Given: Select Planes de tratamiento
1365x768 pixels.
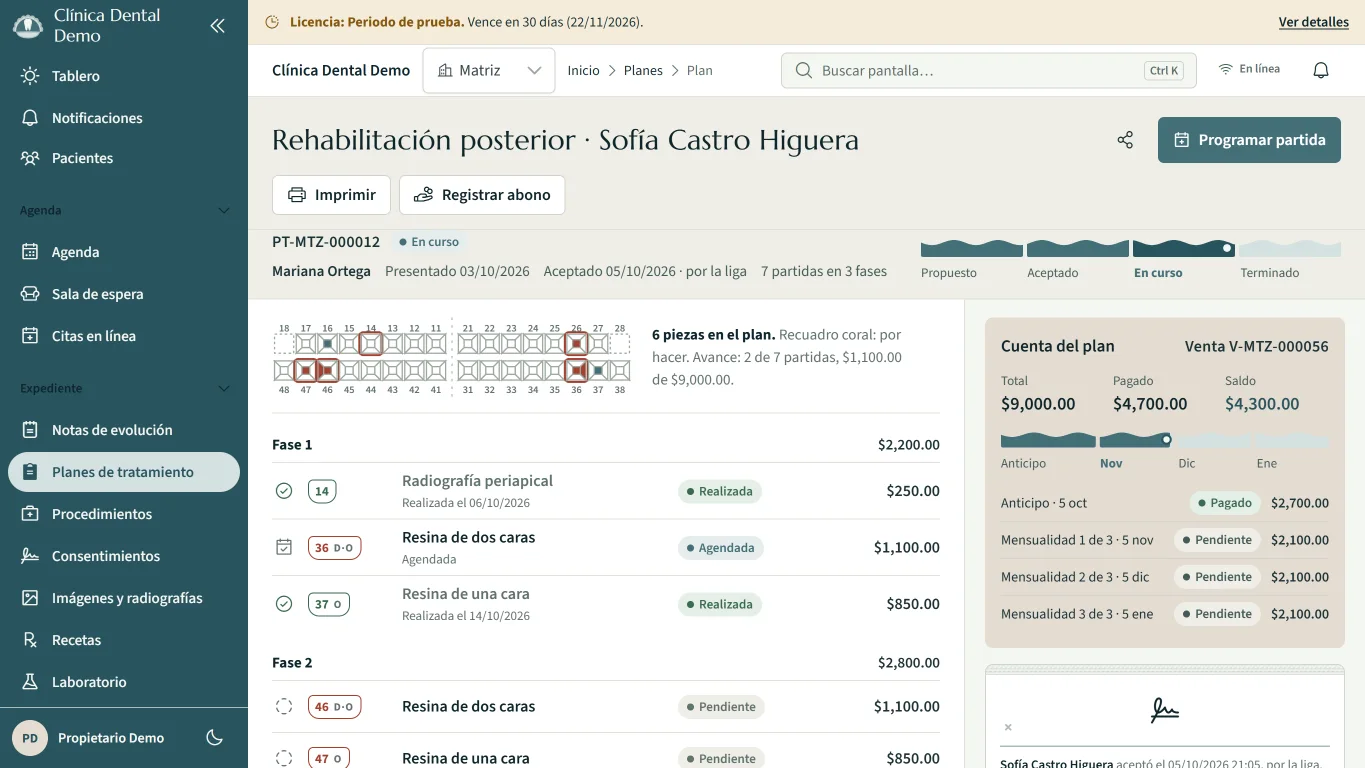Looking at the screenshot, I should pos(124,472).
